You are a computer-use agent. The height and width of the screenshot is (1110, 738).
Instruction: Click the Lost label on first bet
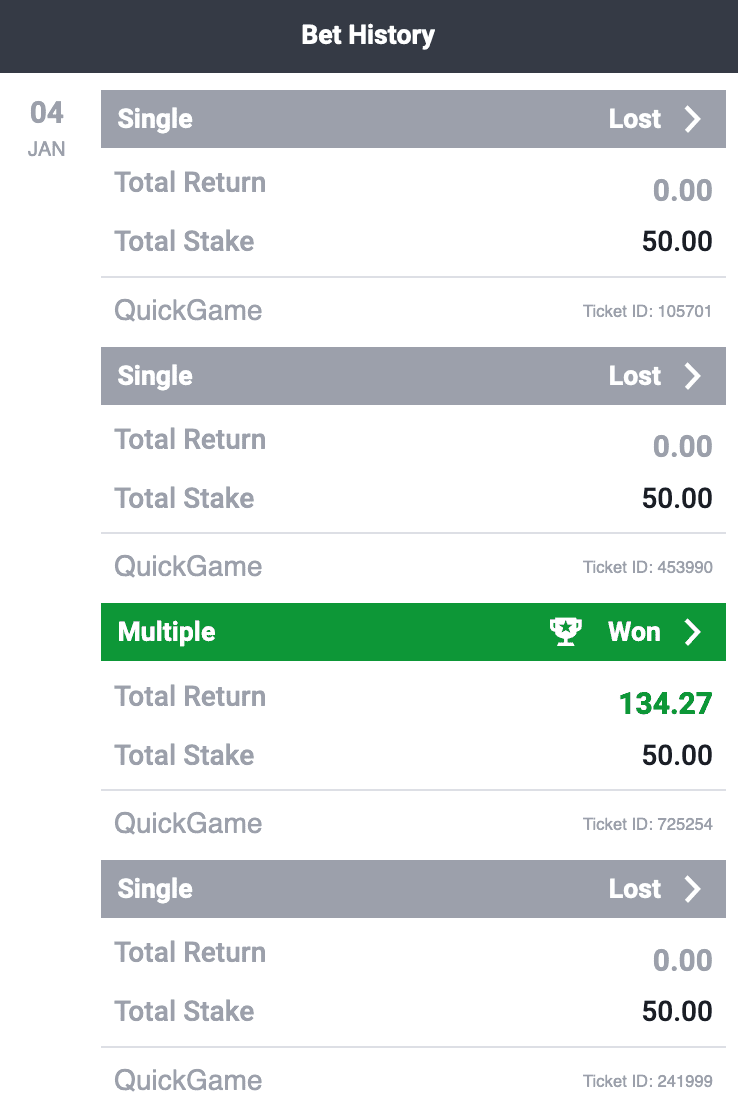tap(635, 119)
